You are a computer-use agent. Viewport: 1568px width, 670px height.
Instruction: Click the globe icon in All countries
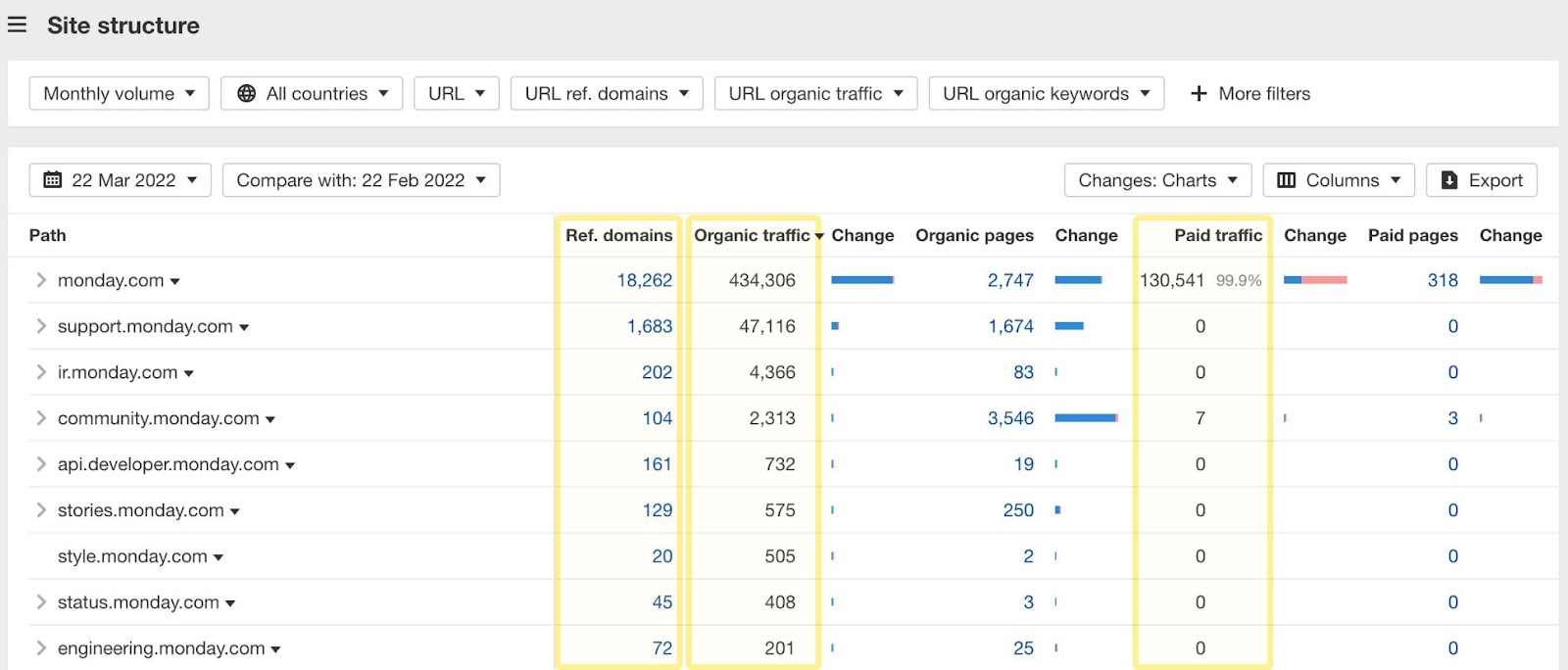click(x=246, y=93)
